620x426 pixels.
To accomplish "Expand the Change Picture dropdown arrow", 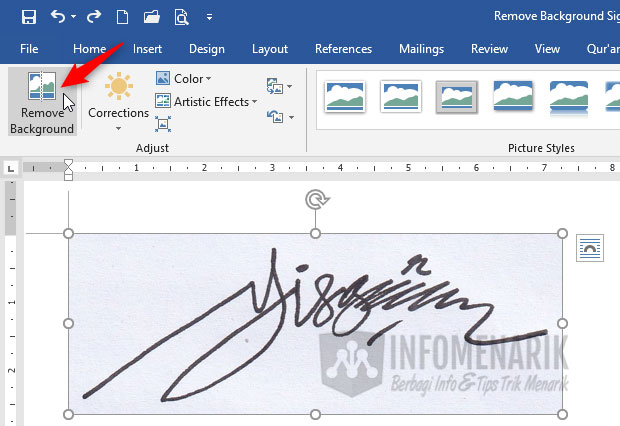I will pos(290,86).
